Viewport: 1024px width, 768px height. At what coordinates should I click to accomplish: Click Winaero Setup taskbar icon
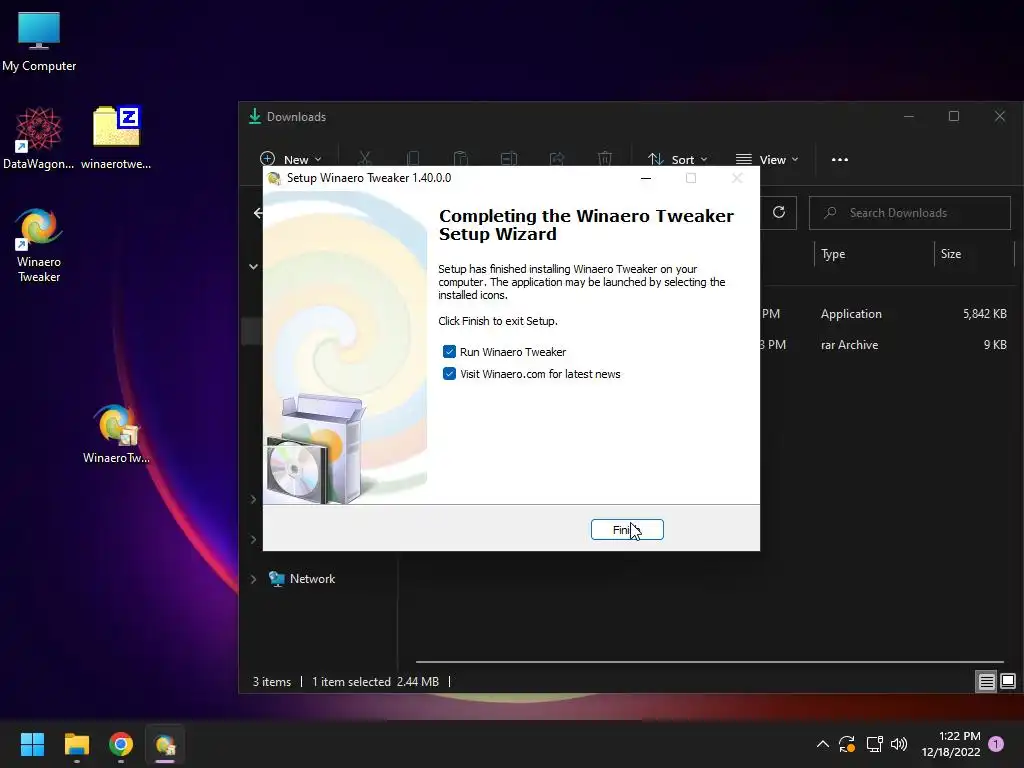point(165,744)
